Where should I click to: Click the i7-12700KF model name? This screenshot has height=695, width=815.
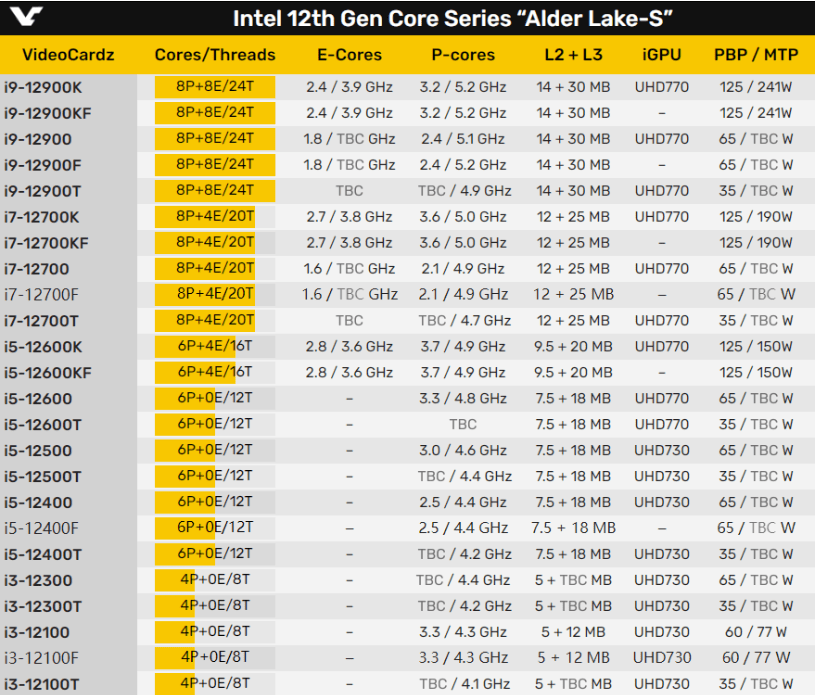46,243
